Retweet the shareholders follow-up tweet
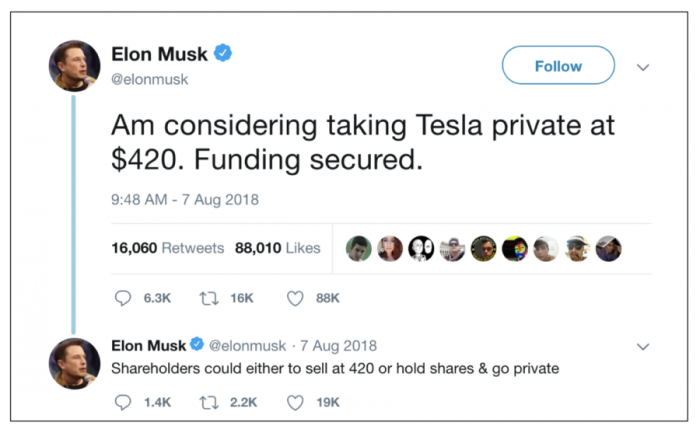Viewport: 700px width, 433px height. [x=211, y=403]
